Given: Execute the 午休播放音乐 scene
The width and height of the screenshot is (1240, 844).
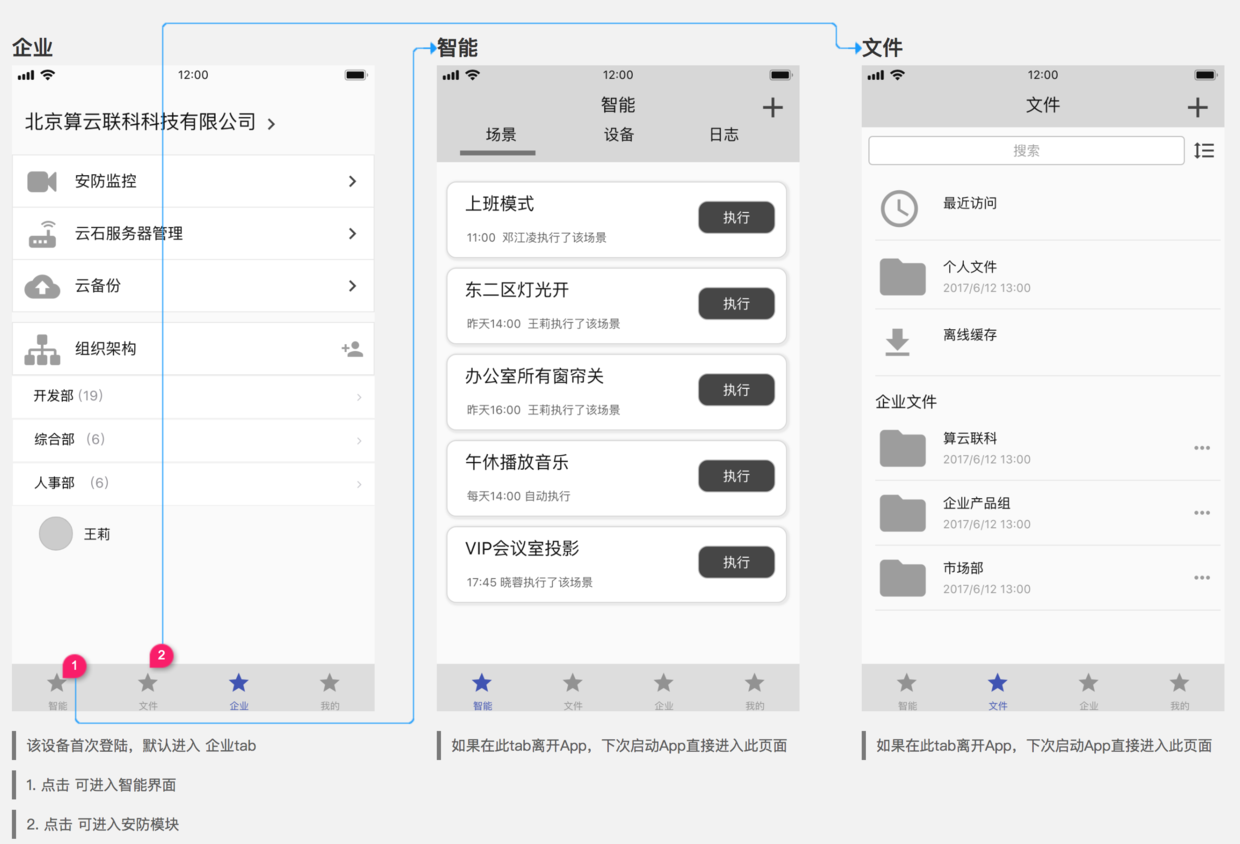Looking at the screenshot, I should 736,476.
